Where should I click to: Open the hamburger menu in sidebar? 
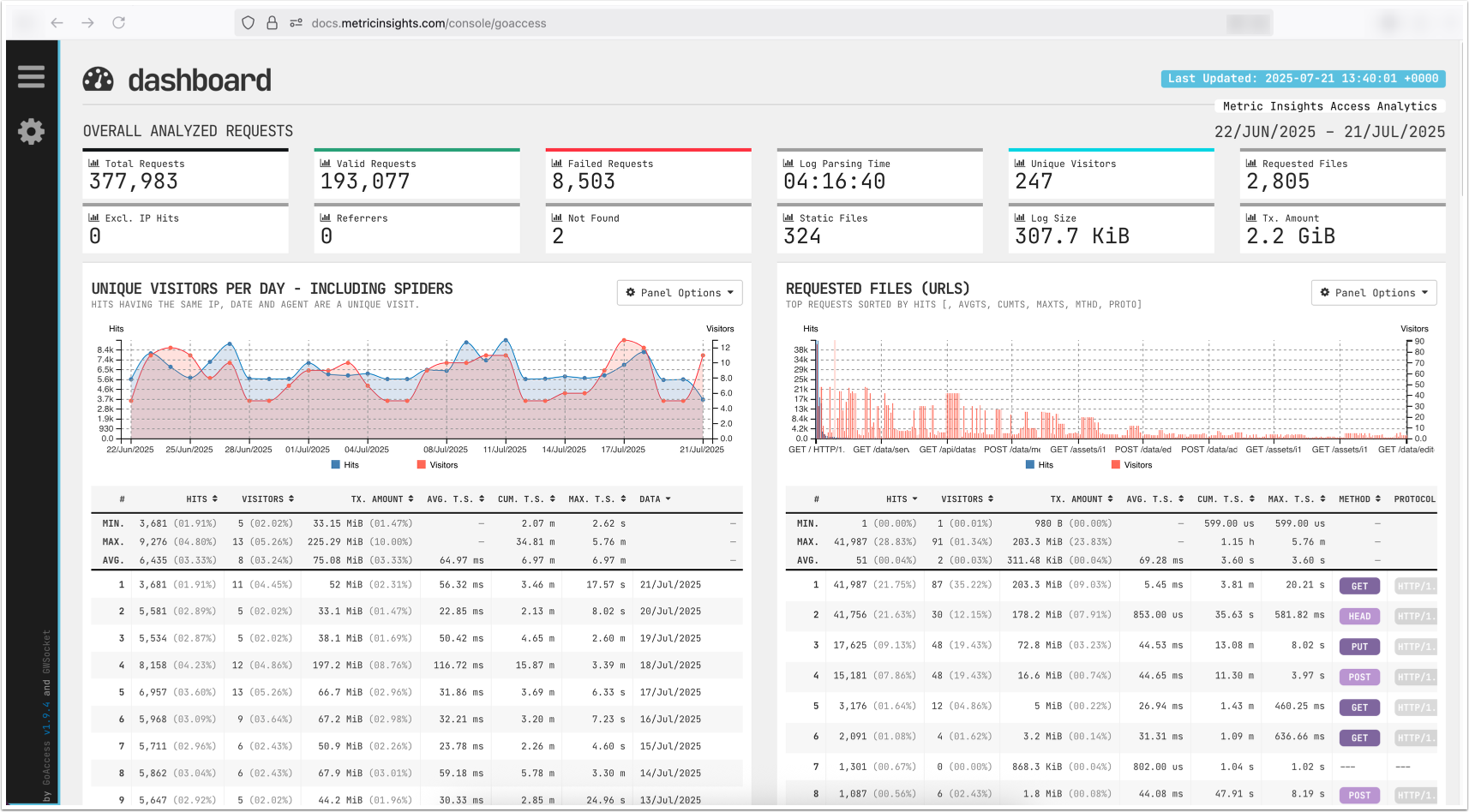pos(31,77)
